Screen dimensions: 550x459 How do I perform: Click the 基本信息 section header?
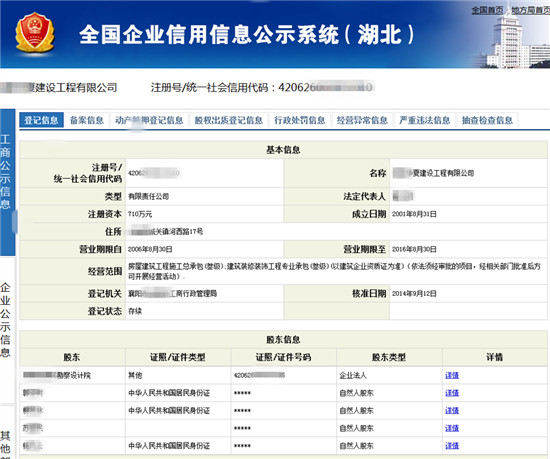click(283, 150)
